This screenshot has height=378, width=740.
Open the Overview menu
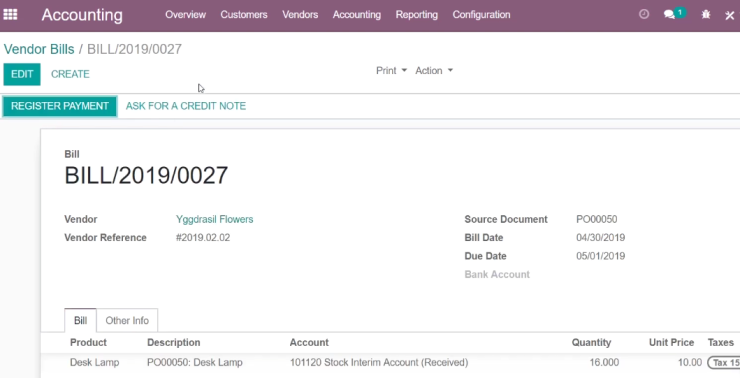point(185,15)
